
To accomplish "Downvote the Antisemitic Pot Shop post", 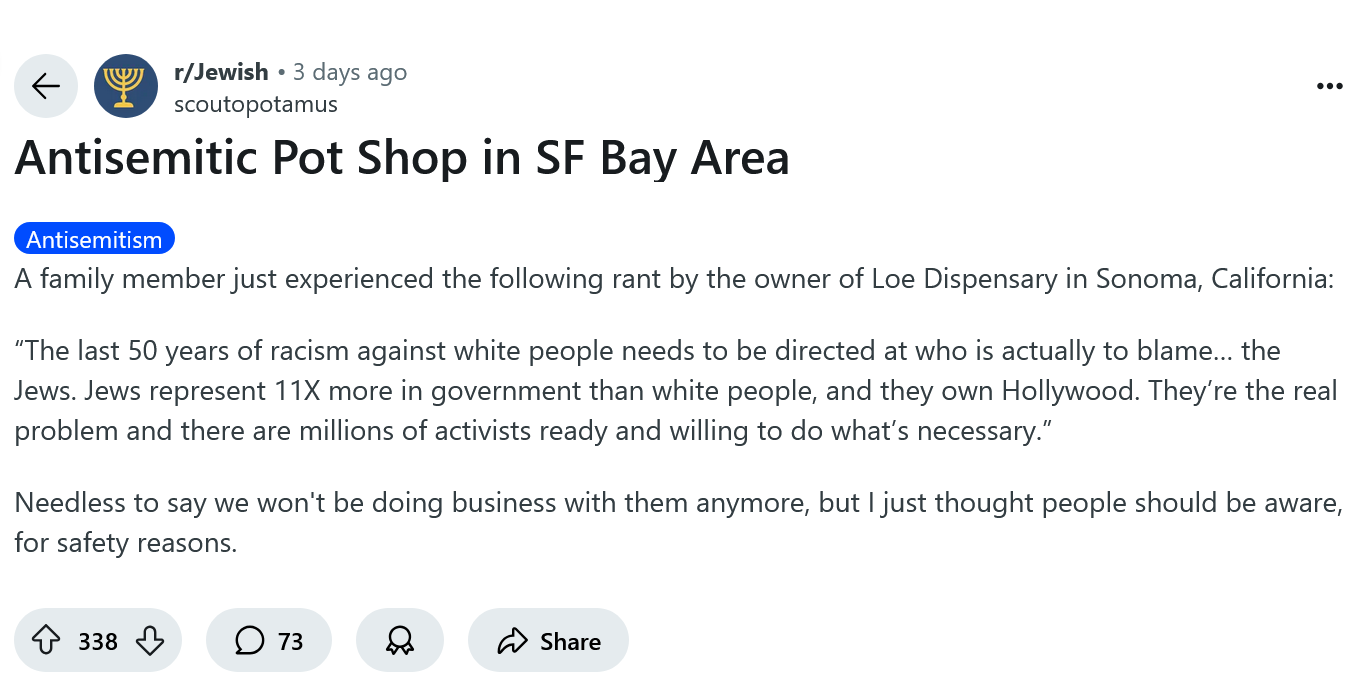I will tap(149, 640).
